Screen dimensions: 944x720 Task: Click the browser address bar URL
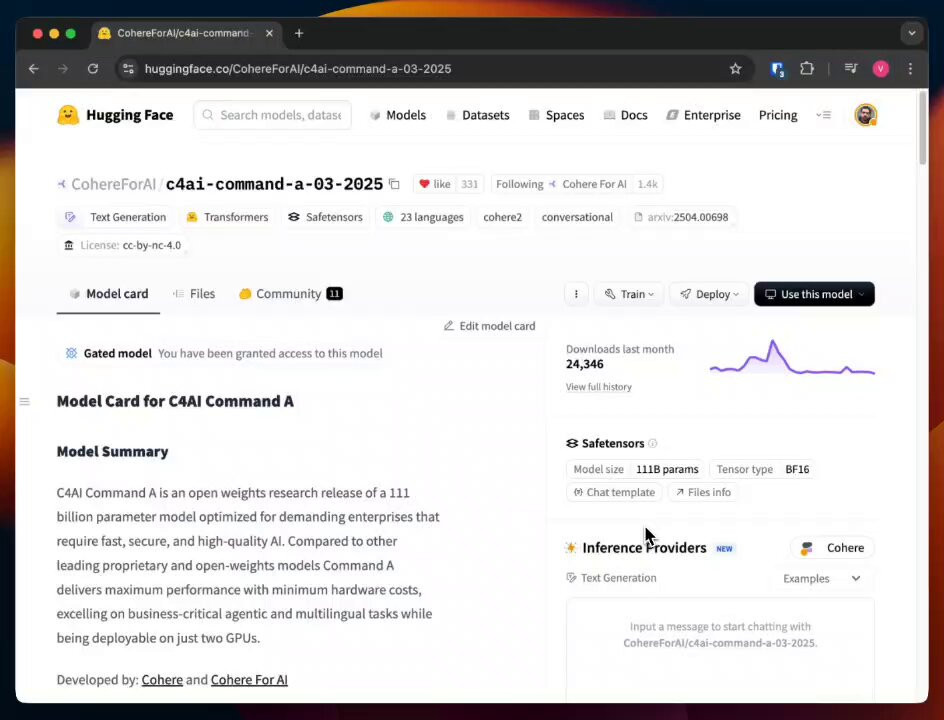[298, 69]
